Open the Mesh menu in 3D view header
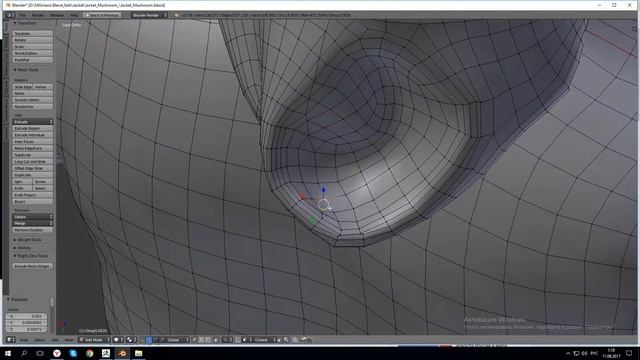 tap(69, 340)
